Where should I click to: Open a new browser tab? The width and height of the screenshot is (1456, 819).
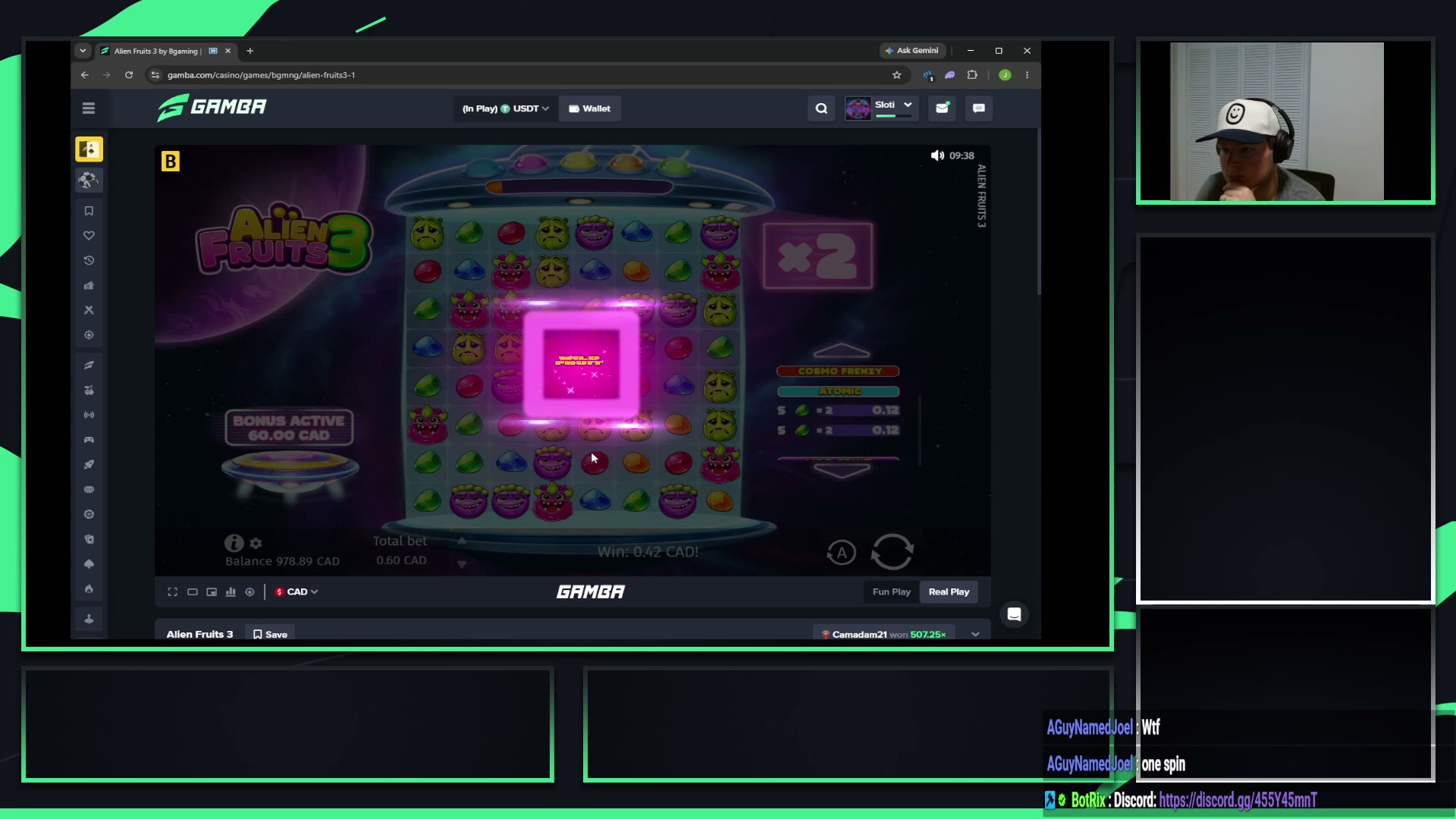249,51
